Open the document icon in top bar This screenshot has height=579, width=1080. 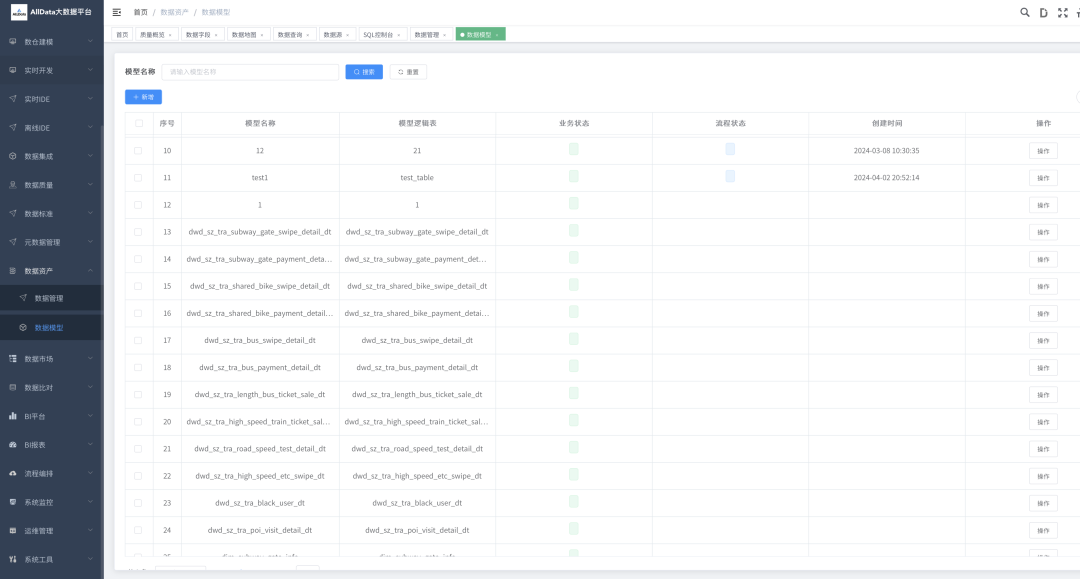tap(1043, 12)
